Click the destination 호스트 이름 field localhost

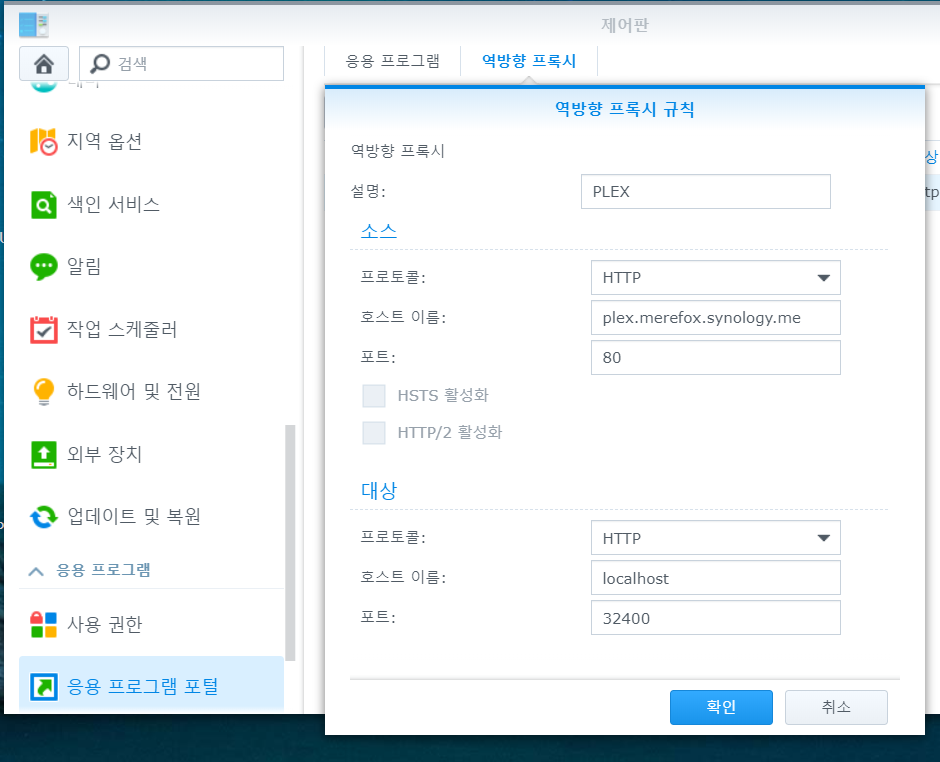[x=716, y=578]
